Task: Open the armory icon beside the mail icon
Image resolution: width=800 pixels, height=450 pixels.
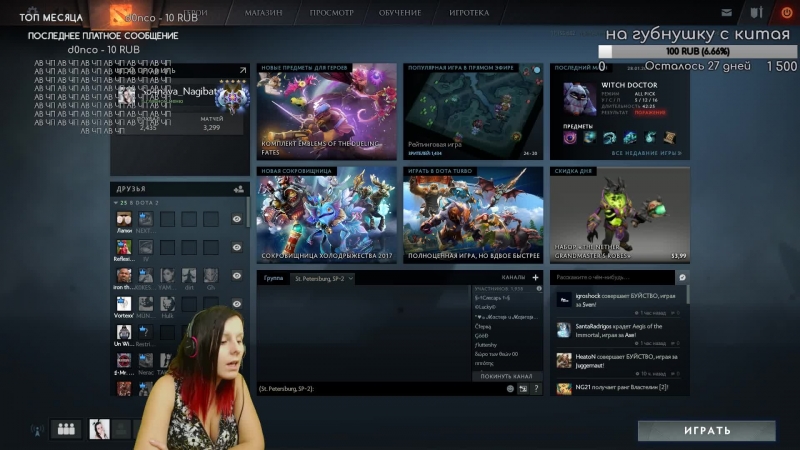Action: pos(757,13)
